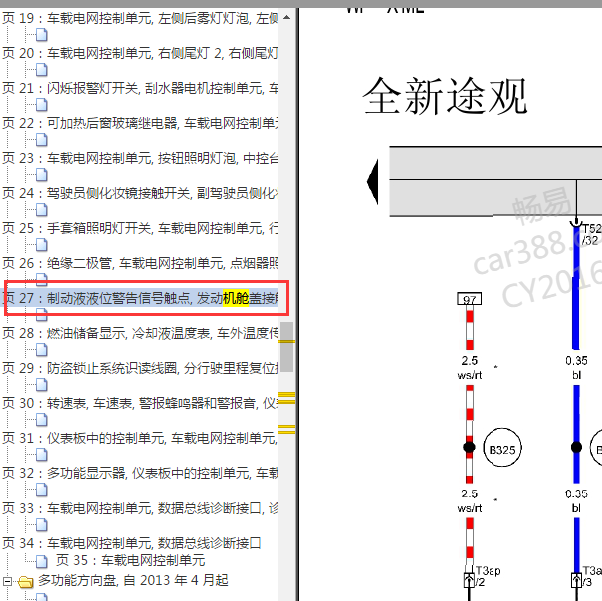Open bookmark 页 29 防盗锁止系统识读线圈
This screenshot has width=602, height=601.
[x=140, y=368]
